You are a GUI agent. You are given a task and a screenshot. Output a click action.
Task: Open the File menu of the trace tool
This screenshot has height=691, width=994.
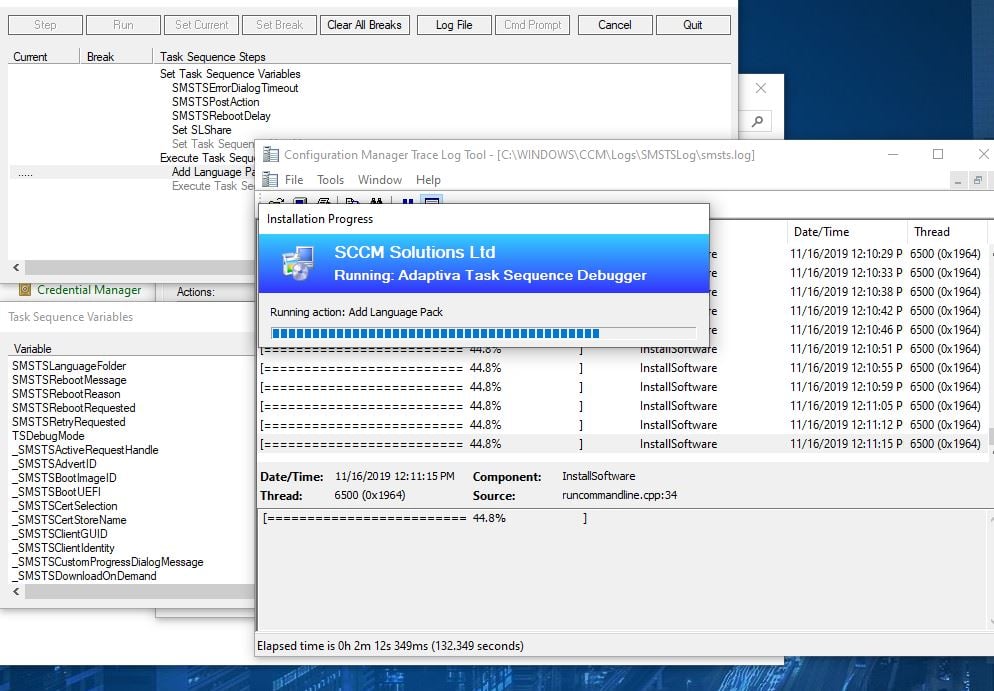pyautogui.click(x=292, y=179)
